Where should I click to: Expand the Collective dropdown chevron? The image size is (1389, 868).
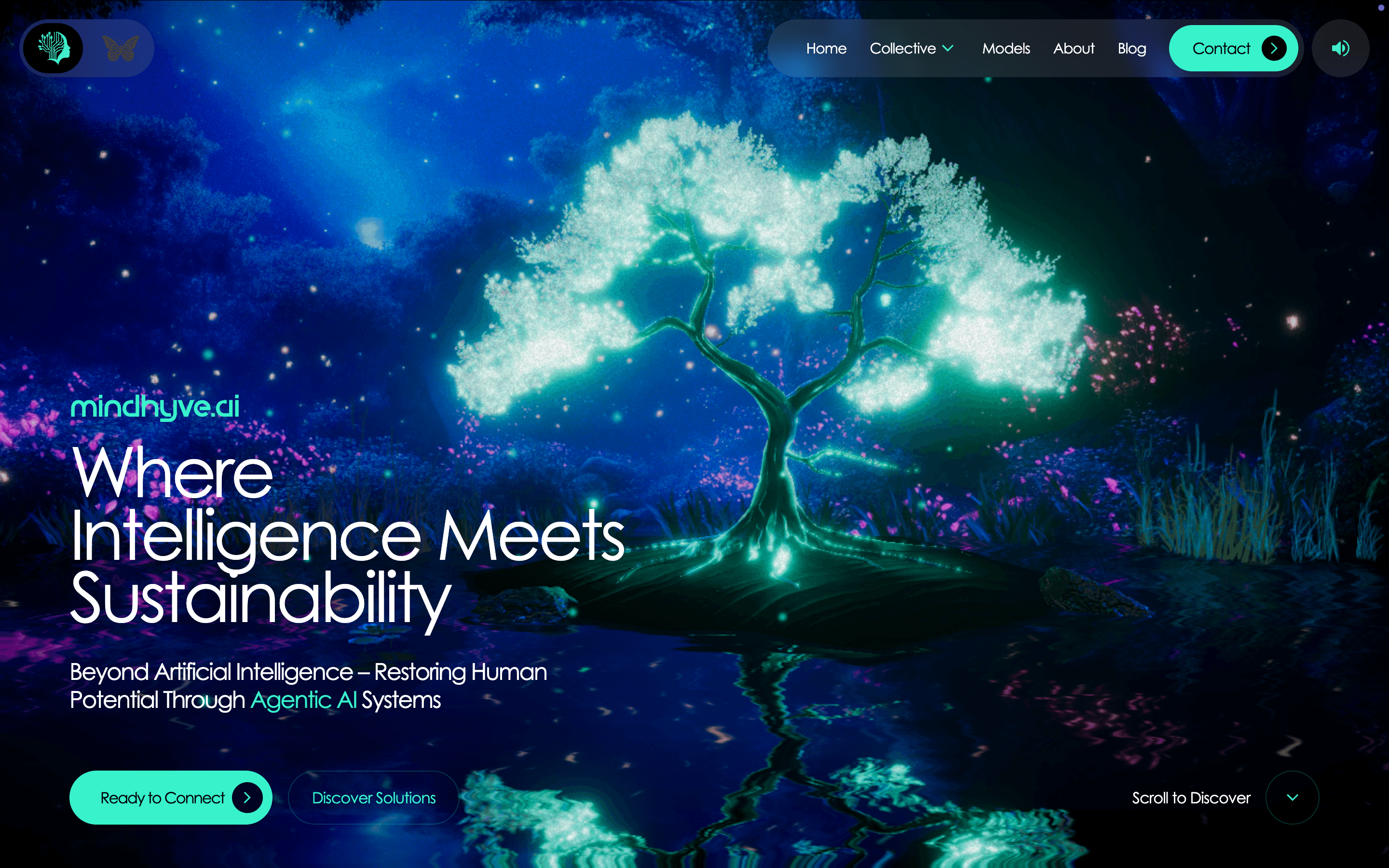pos(948,48)
